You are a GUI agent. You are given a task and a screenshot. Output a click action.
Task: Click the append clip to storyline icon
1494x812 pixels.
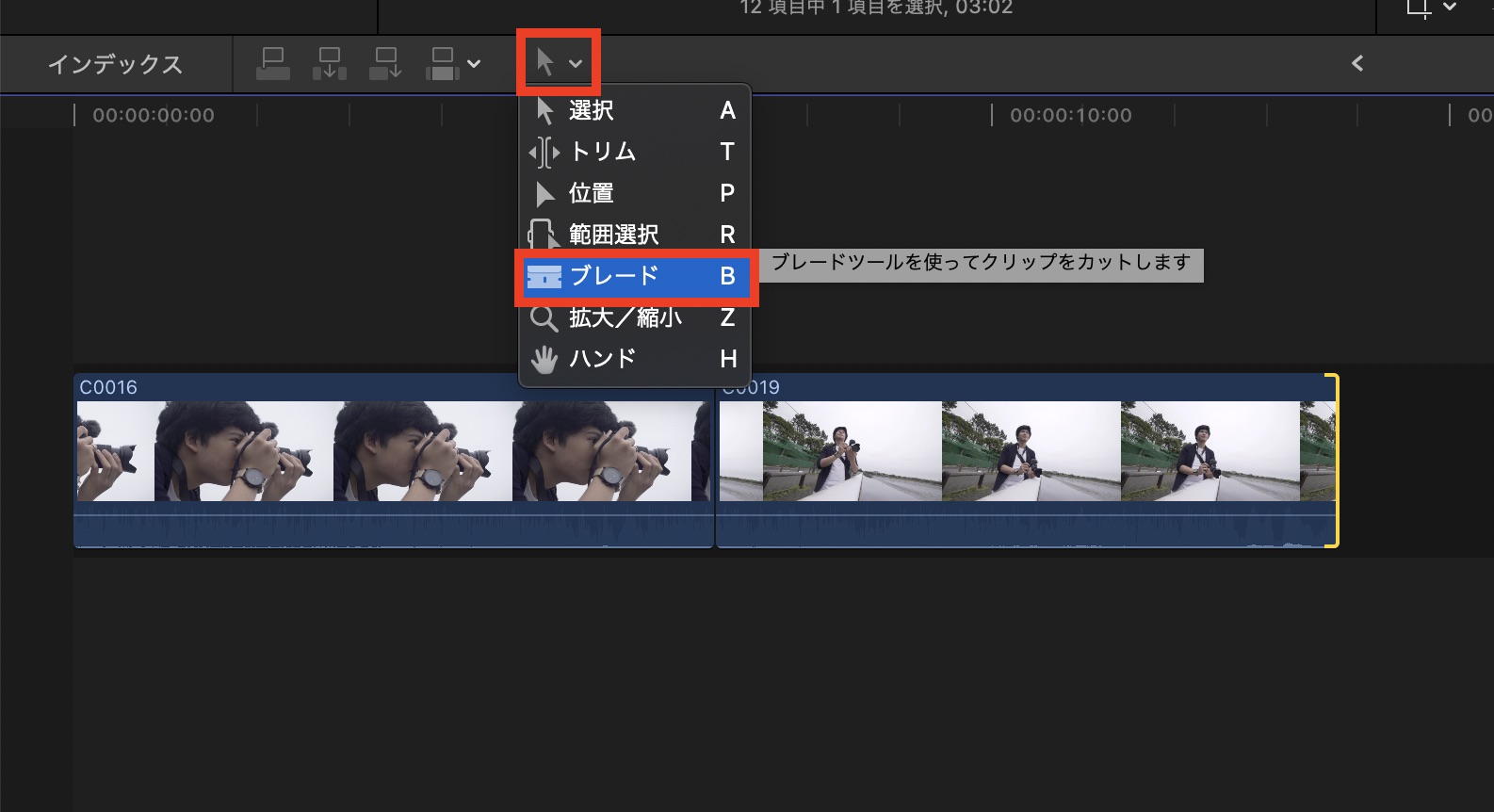pos(386,64)
